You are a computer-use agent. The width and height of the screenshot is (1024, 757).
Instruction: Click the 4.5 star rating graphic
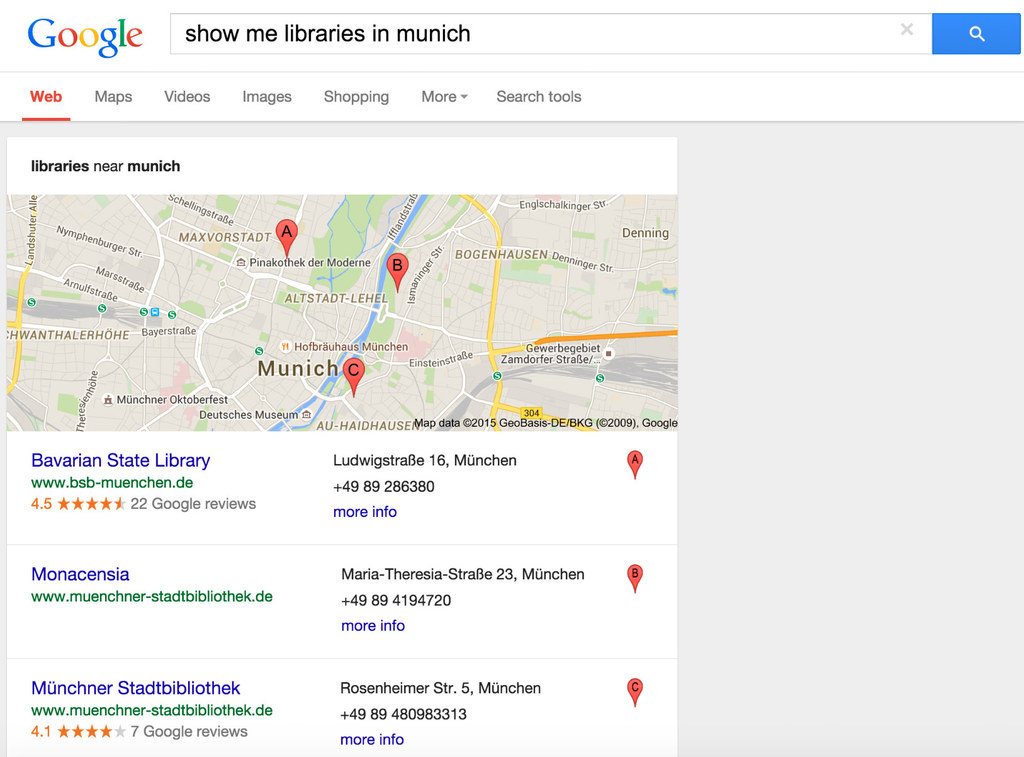click(91, 504)
